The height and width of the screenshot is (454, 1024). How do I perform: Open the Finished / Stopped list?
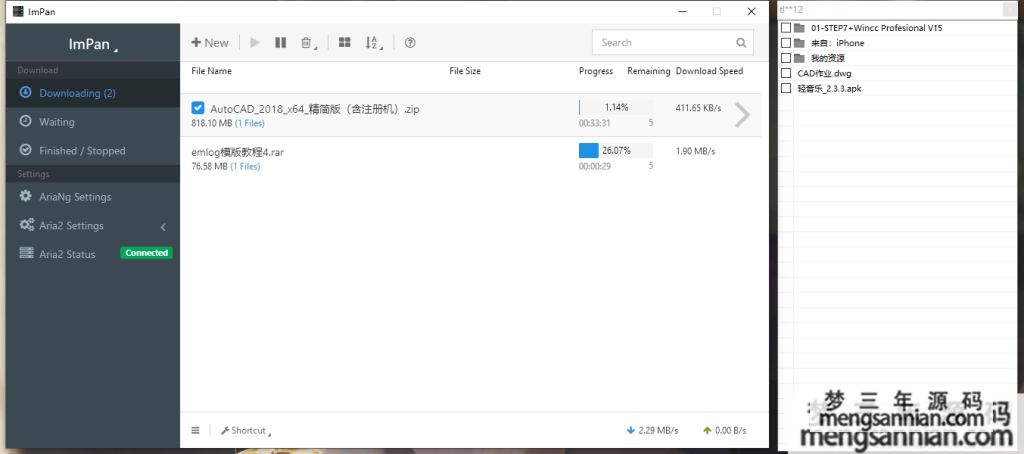(x=93, y=150)
